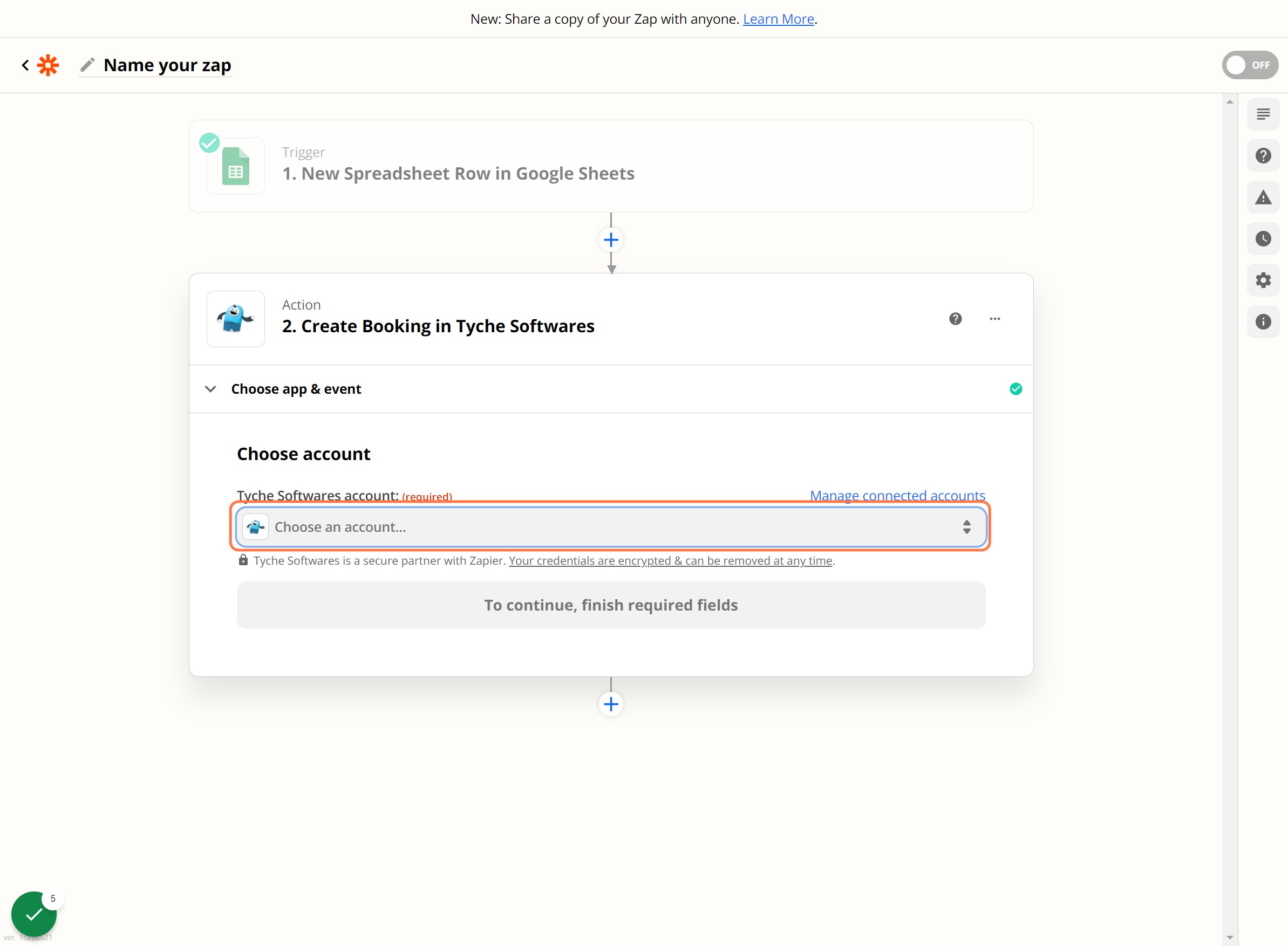The width and height of the screenshot is (1288, 946).
Task: Open the Choose an account dropdown
Action: pos(611,527)
